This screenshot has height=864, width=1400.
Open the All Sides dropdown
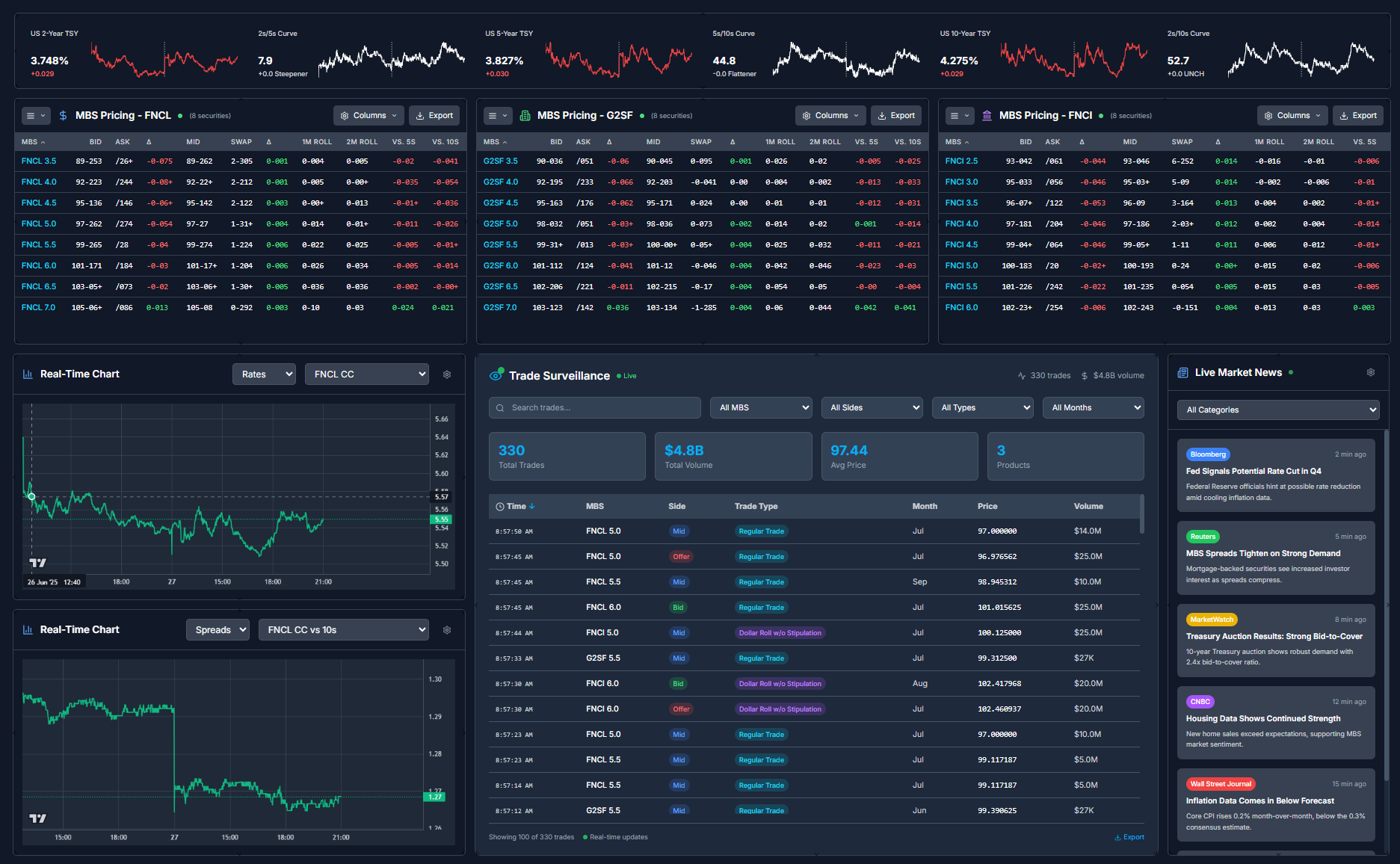[872, 407]
